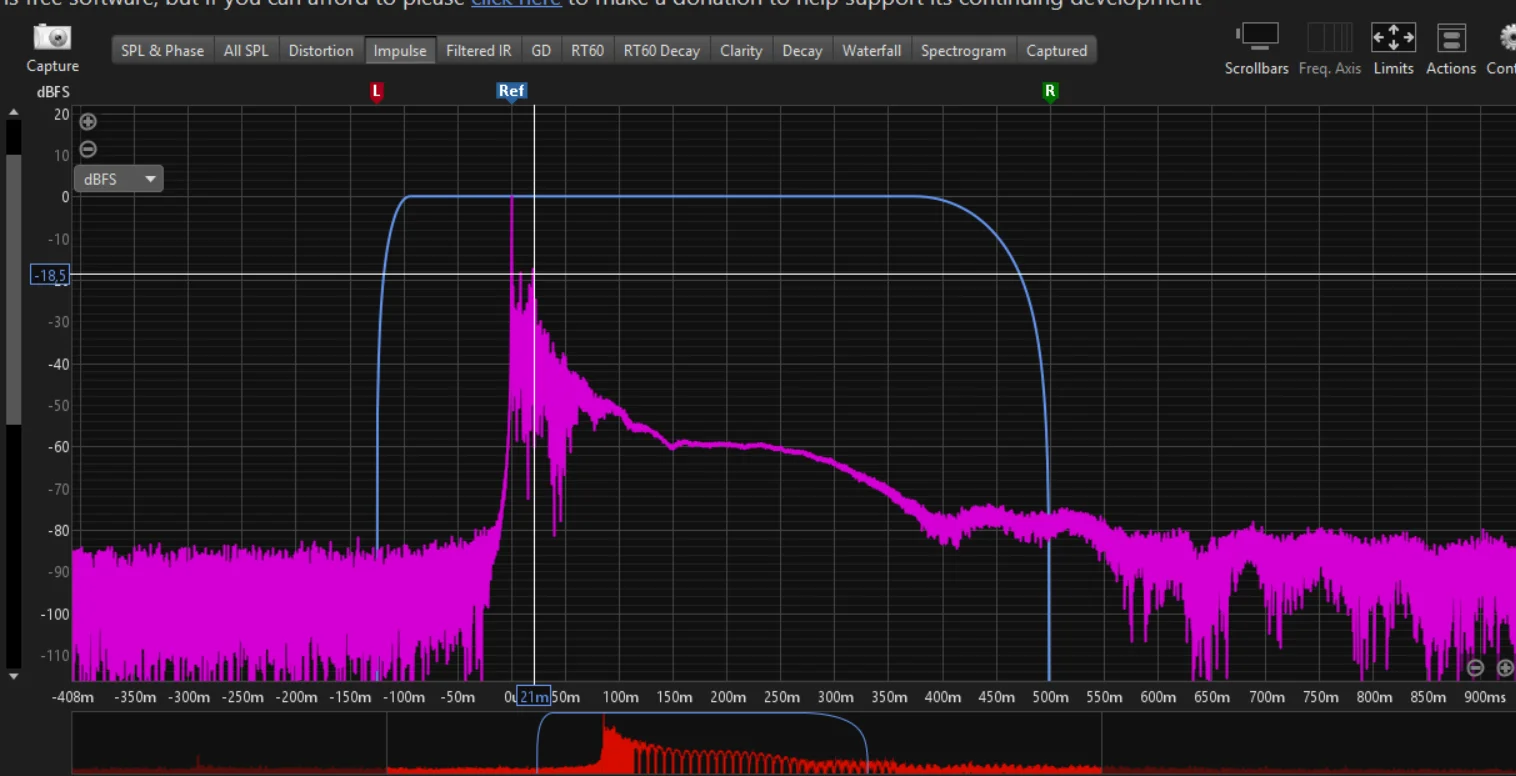
Task: Open the GD tab
Action: pyautogui.click(x=541, y=50)
